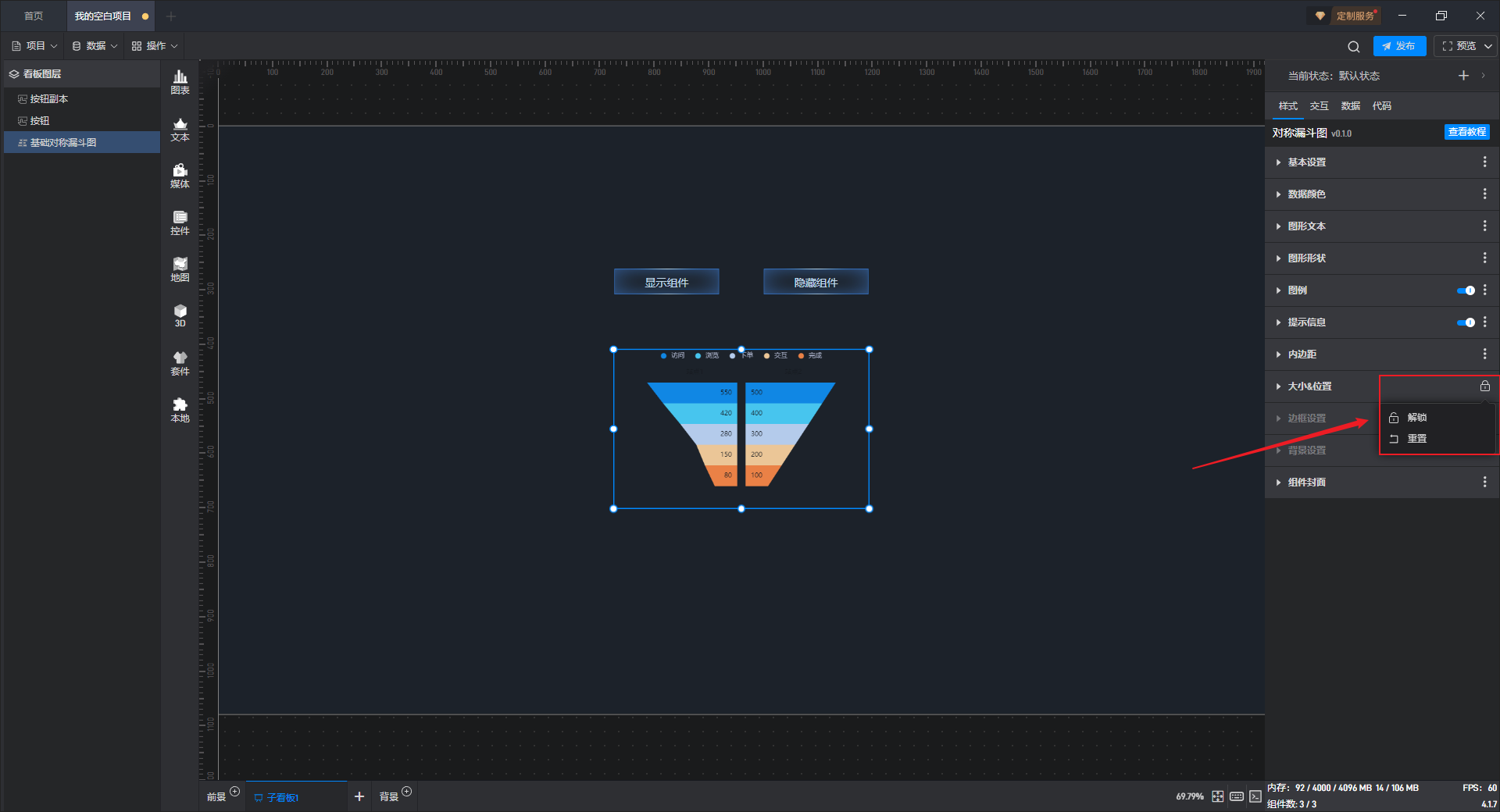Select the 基础对称漏斗图 layer
This screenshot has width=1500, height=812.
point(82,142)
